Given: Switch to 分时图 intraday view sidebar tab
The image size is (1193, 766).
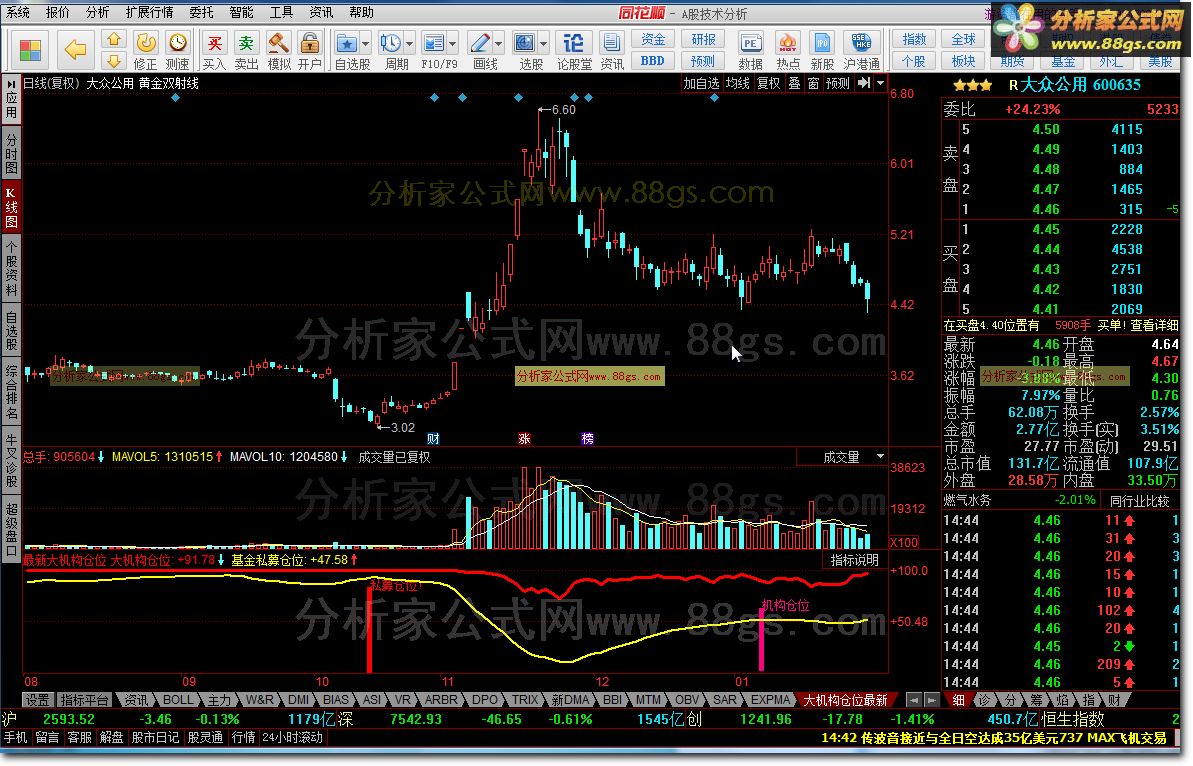Looking at the screenshot, I should pos(11,154).
